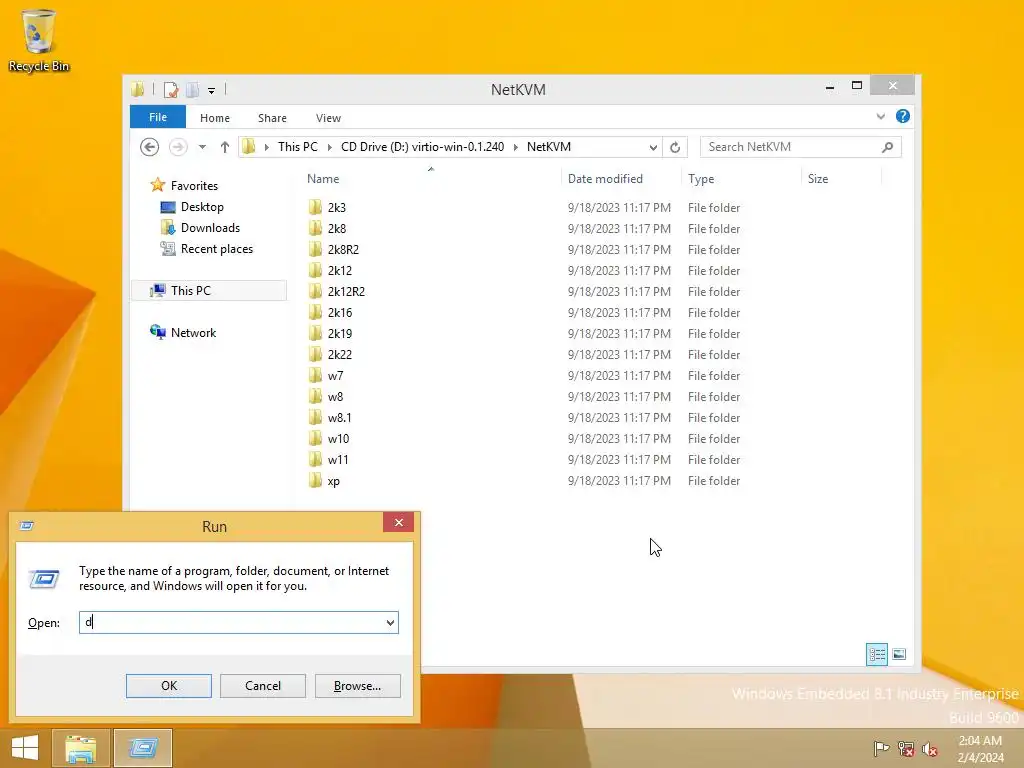Click This PC in the address bar
The image size is (1024, 768).
click(298, 147)
